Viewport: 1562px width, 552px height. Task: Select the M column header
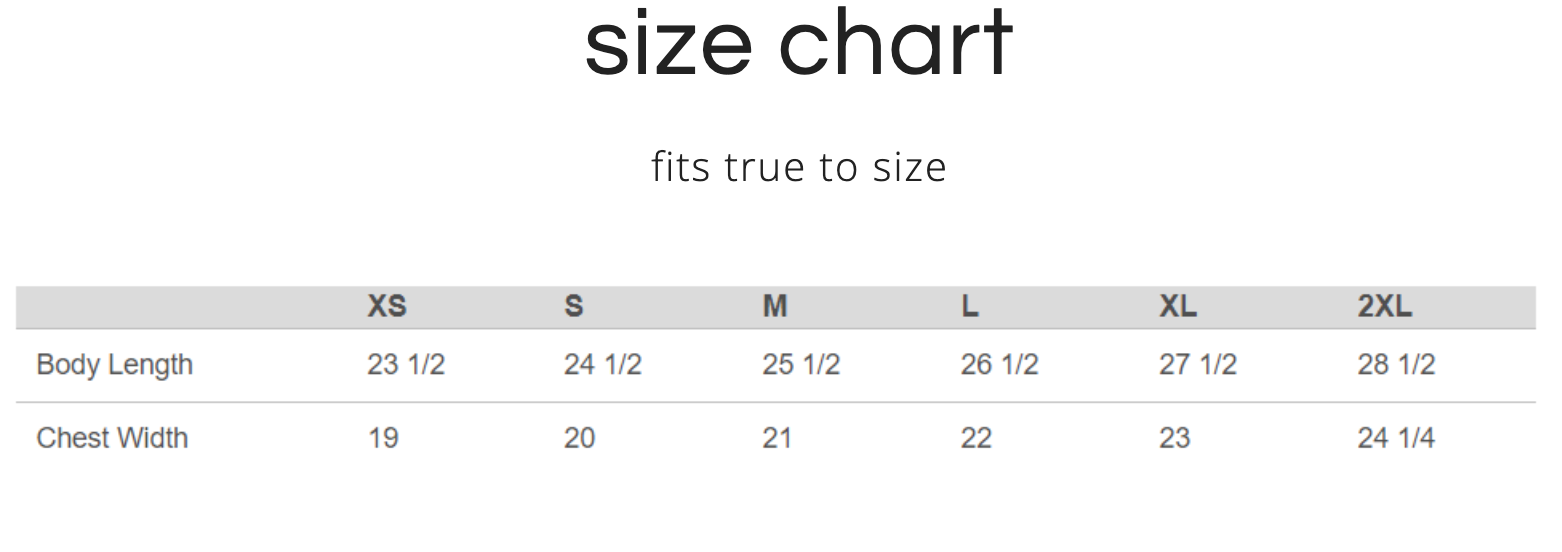pos(775,306)
